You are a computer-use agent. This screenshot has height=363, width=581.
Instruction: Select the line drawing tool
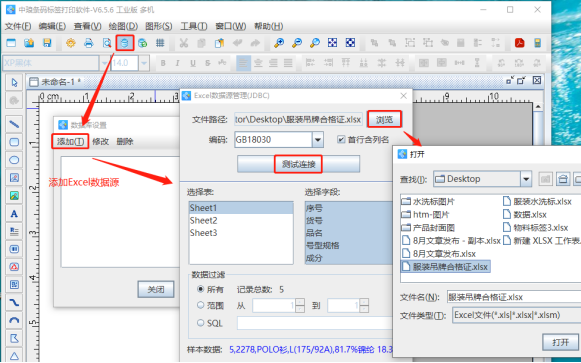pyautogui.click(x=14, y=124)
